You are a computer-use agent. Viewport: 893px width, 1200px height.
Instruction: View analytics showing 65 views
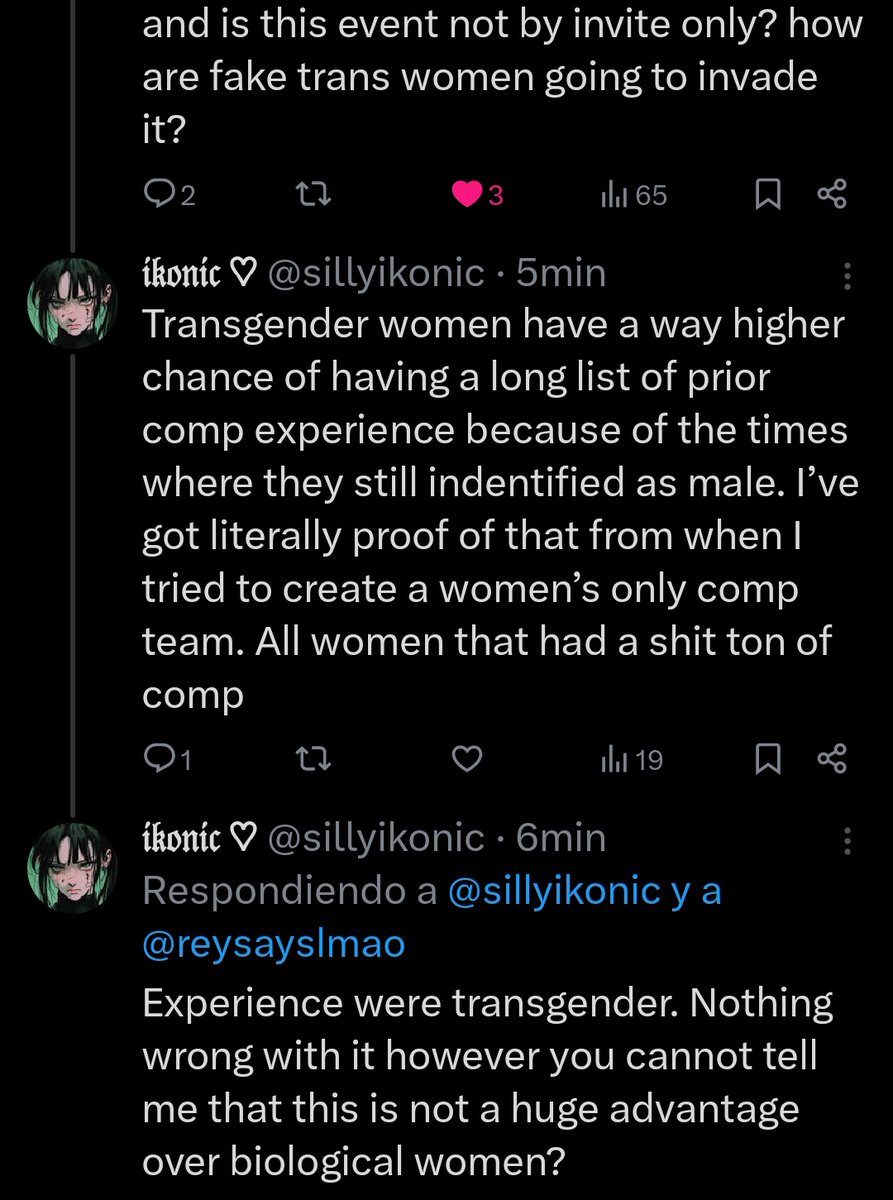(x=633, y=196)
